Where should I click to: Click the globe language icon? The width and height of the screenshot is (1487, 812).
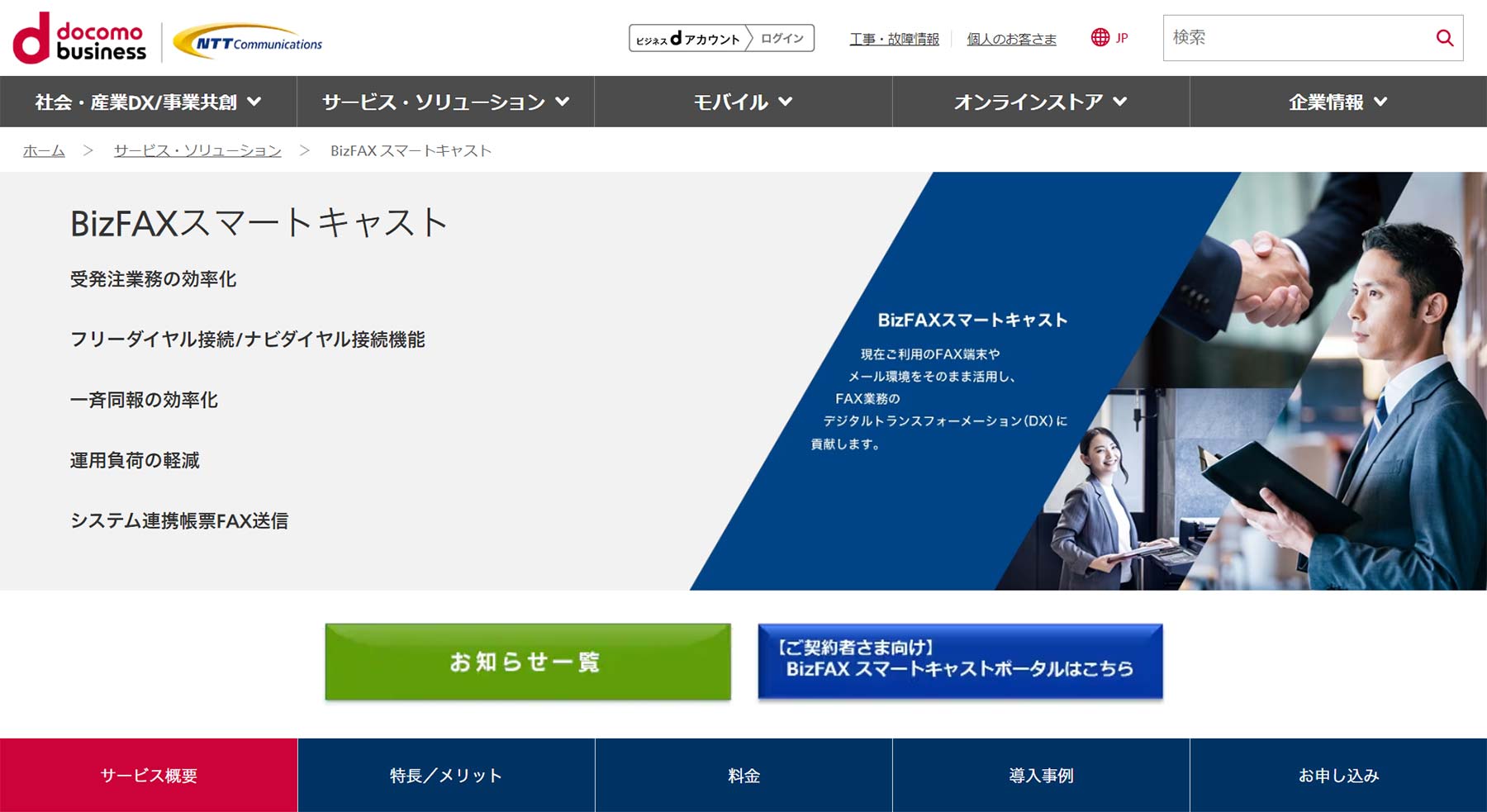[1100, 37]
